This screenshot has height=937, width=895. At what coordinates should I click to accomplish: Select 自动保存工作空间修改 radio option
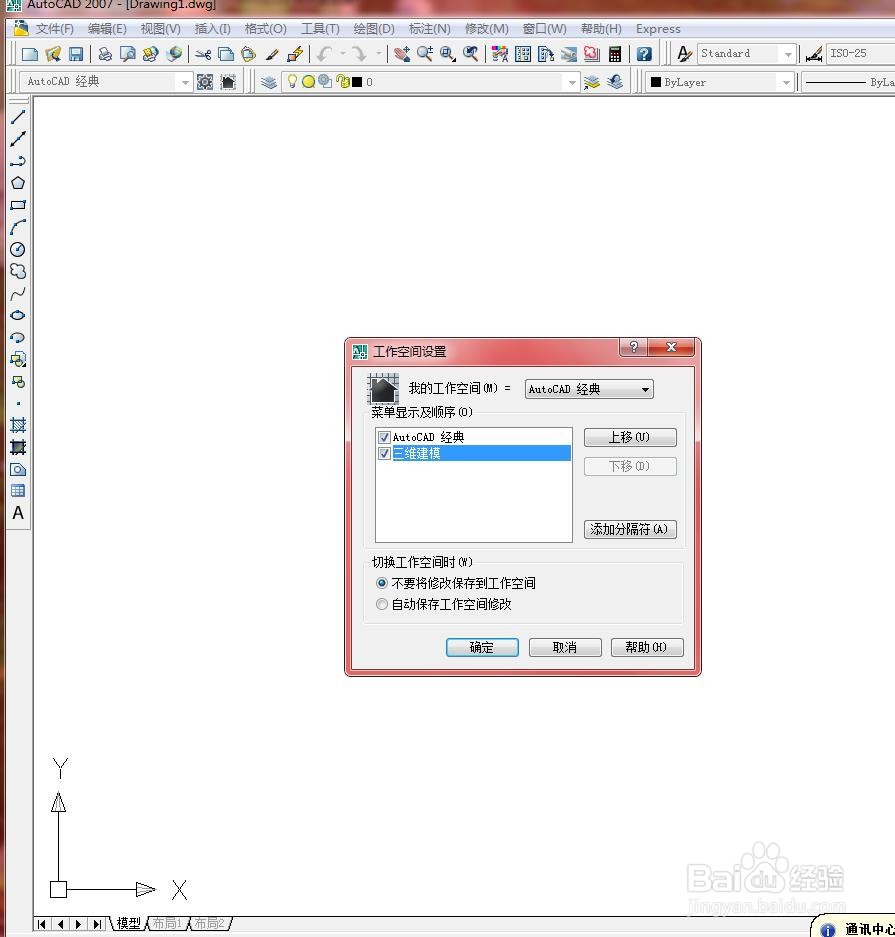[x=382, y=604]
